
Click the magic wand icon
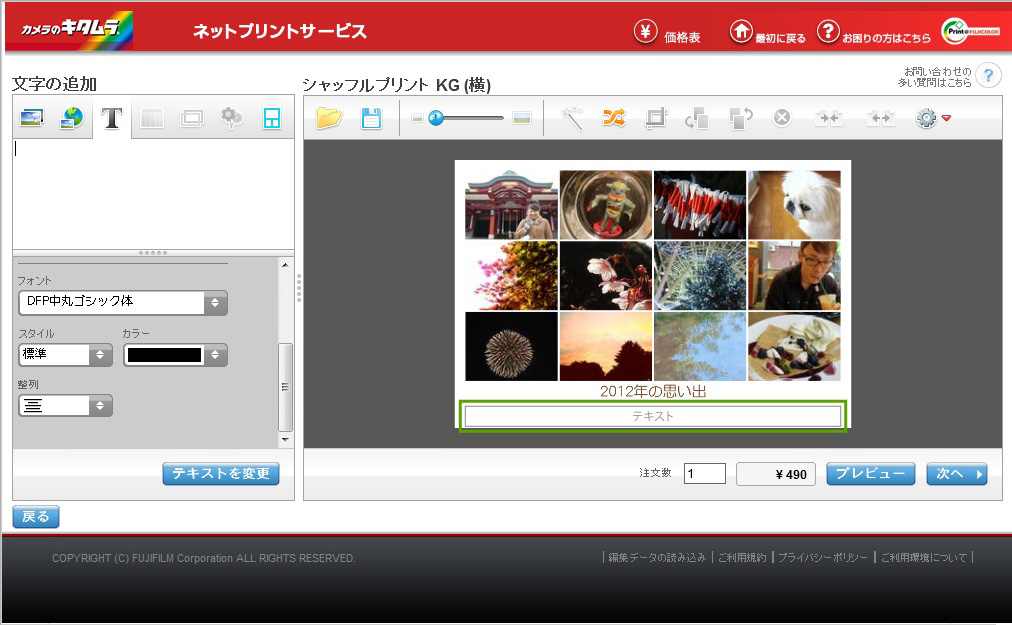tap(572, 118)
